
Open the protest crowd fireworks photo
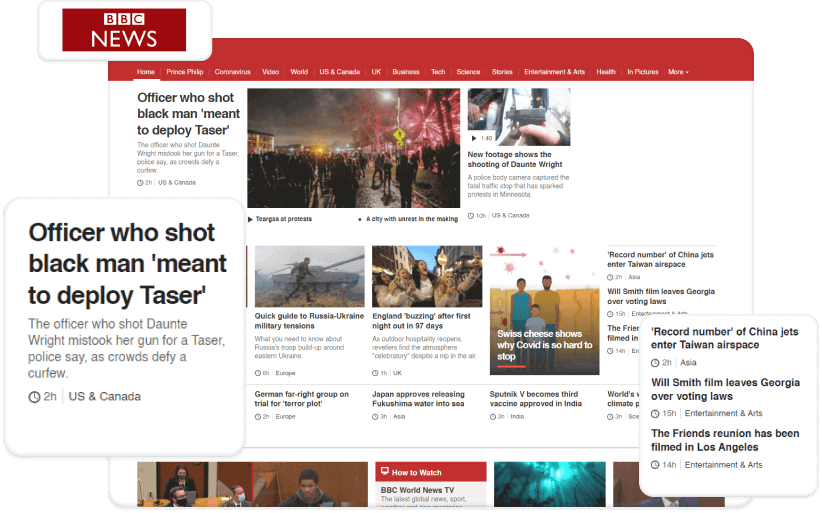pos(353,148)
